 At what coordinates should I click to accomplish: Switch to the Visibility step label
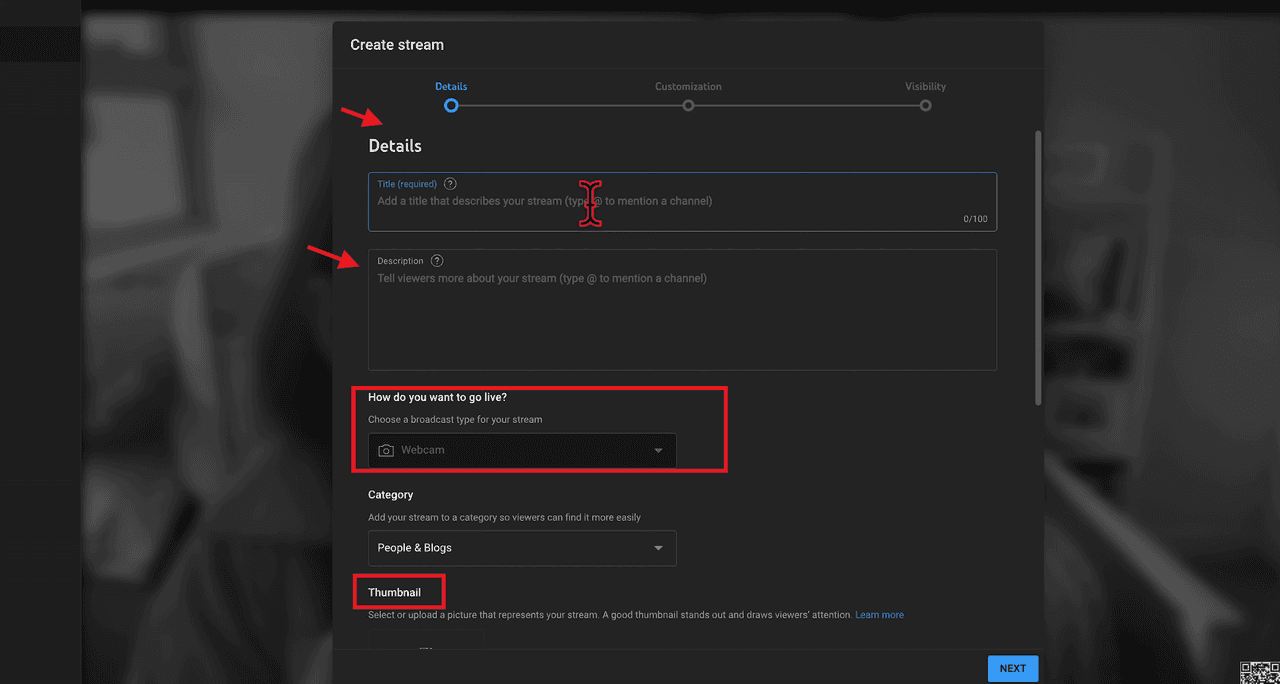[925, 87]
